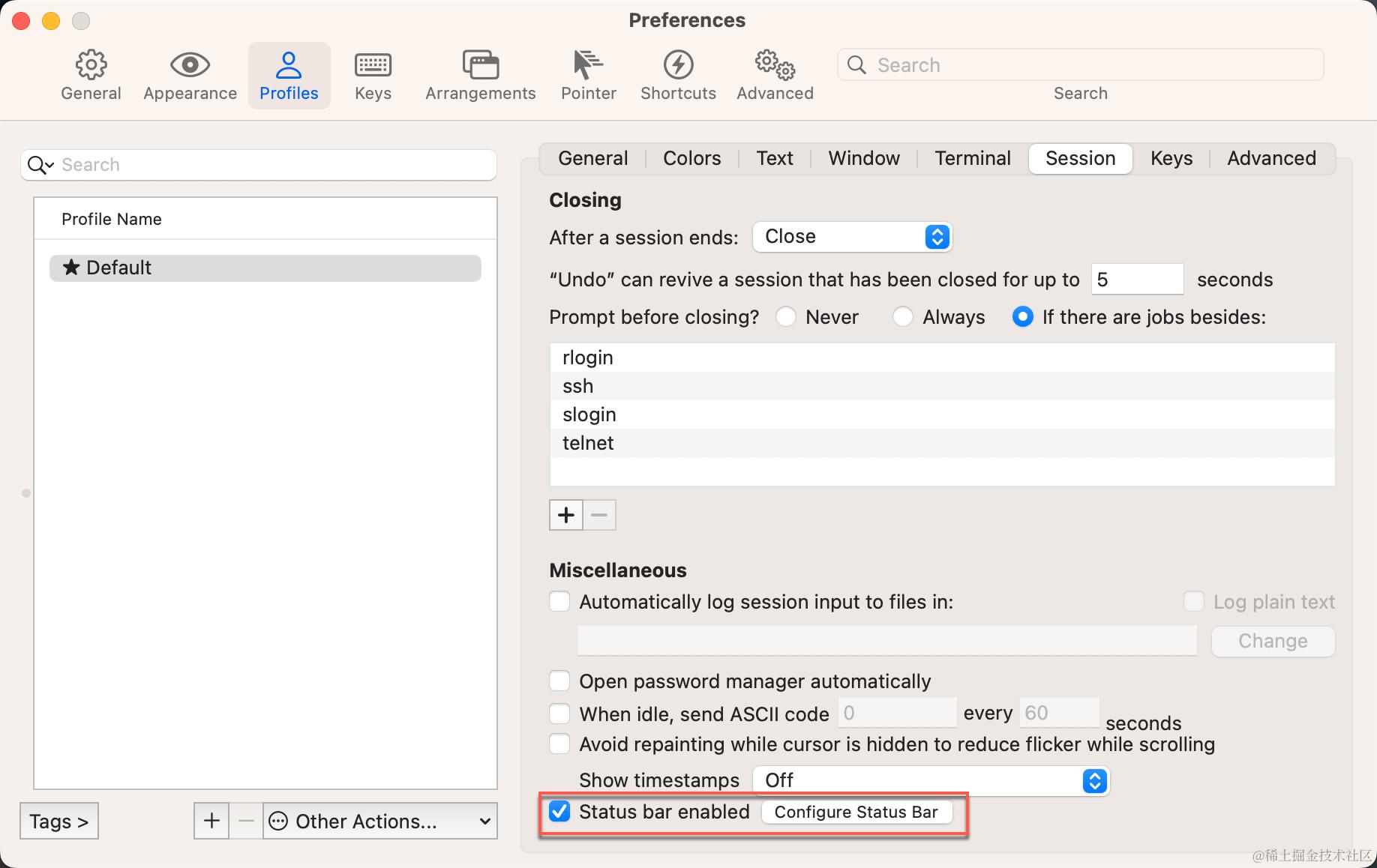Screen dimensions: 1377x868
Task: Close Preferences window red button
Action: click(21, 21)
